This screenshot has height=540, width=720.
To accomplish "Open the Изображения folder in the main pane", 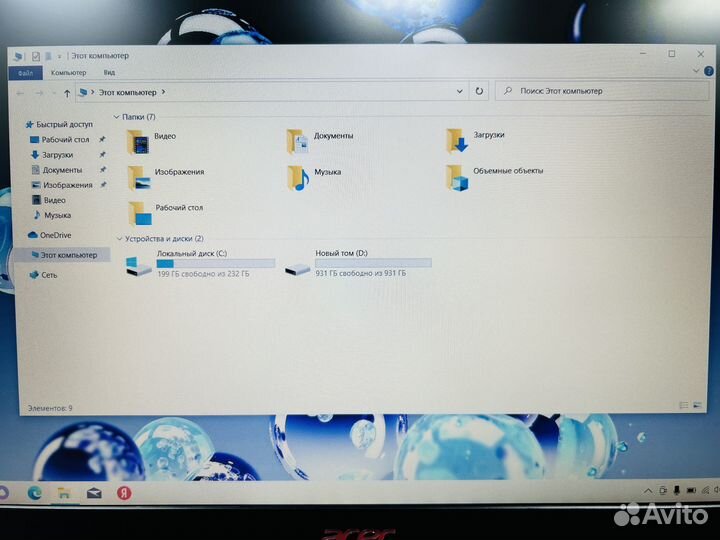I will pos(166,177).
